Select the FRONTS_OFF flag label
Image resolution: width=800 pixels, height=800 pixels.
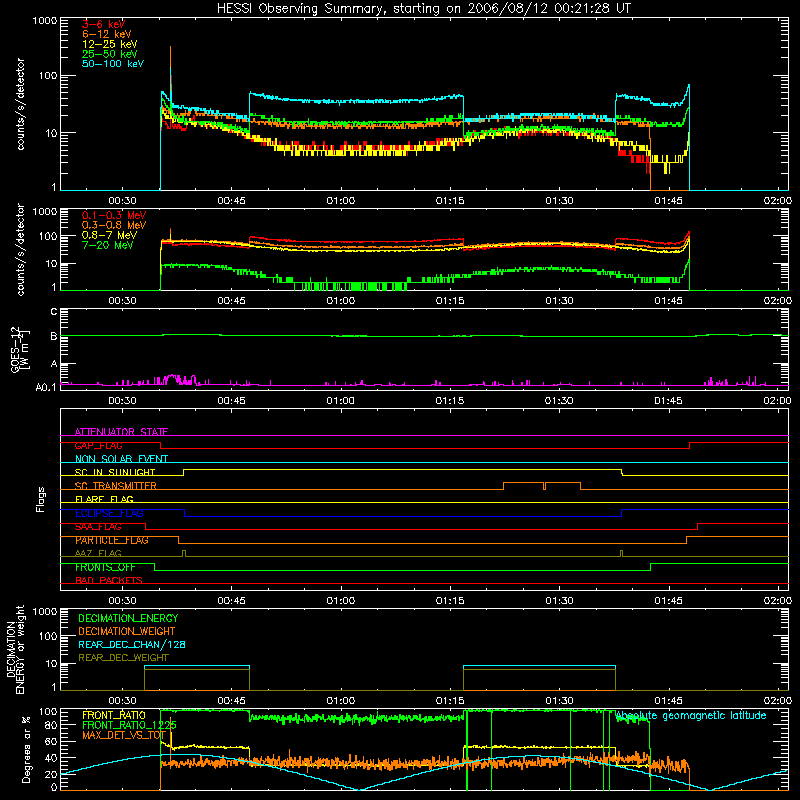coord(105,567)
